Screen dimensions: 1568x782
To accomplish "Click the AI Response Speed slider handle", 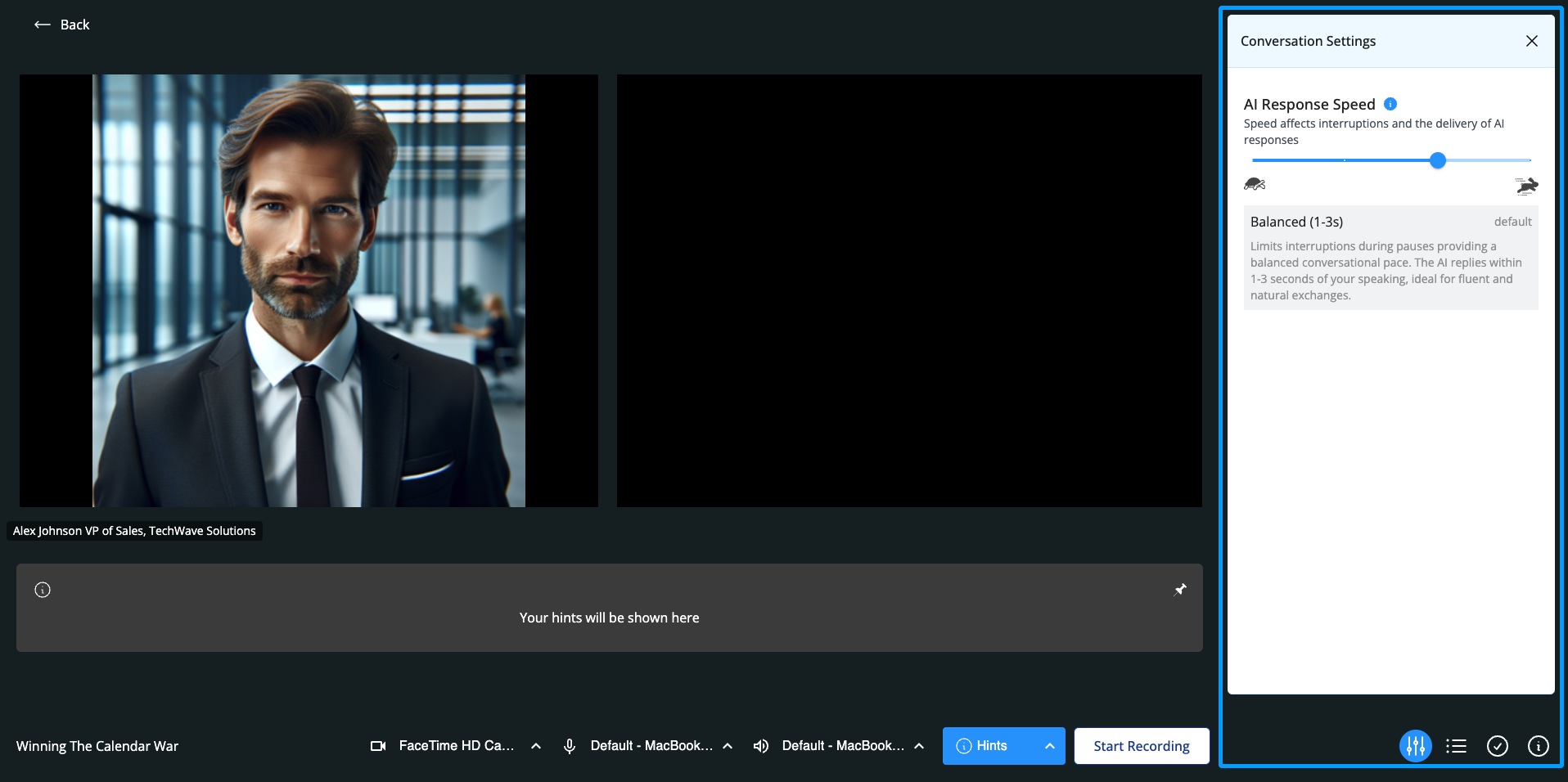I will point(1437,160).
